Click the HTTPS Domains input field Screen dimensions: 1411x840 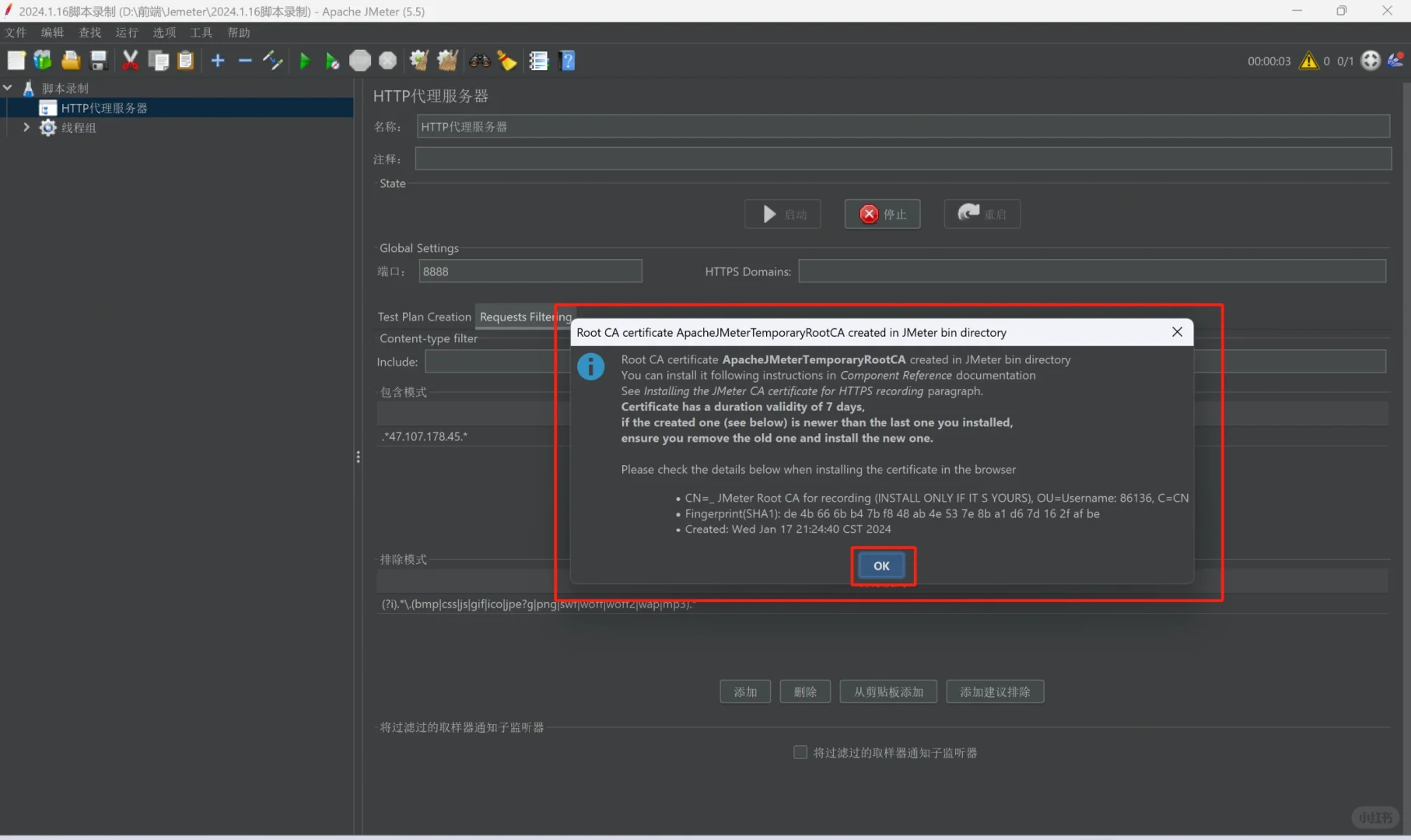(1092, 271)
